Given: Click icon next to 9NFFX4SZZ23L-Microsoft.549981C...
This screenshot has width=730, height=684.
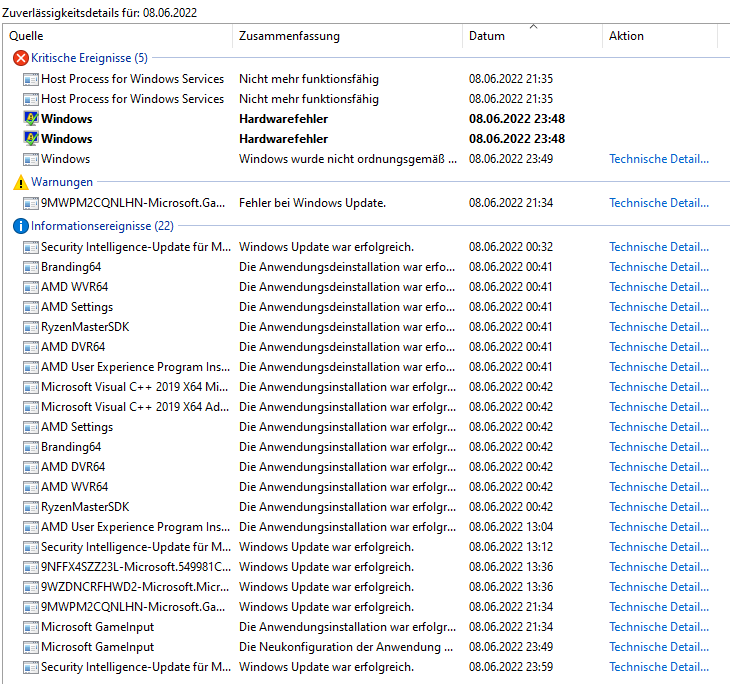Looking at the screenshot, I should tap(31, 568).
